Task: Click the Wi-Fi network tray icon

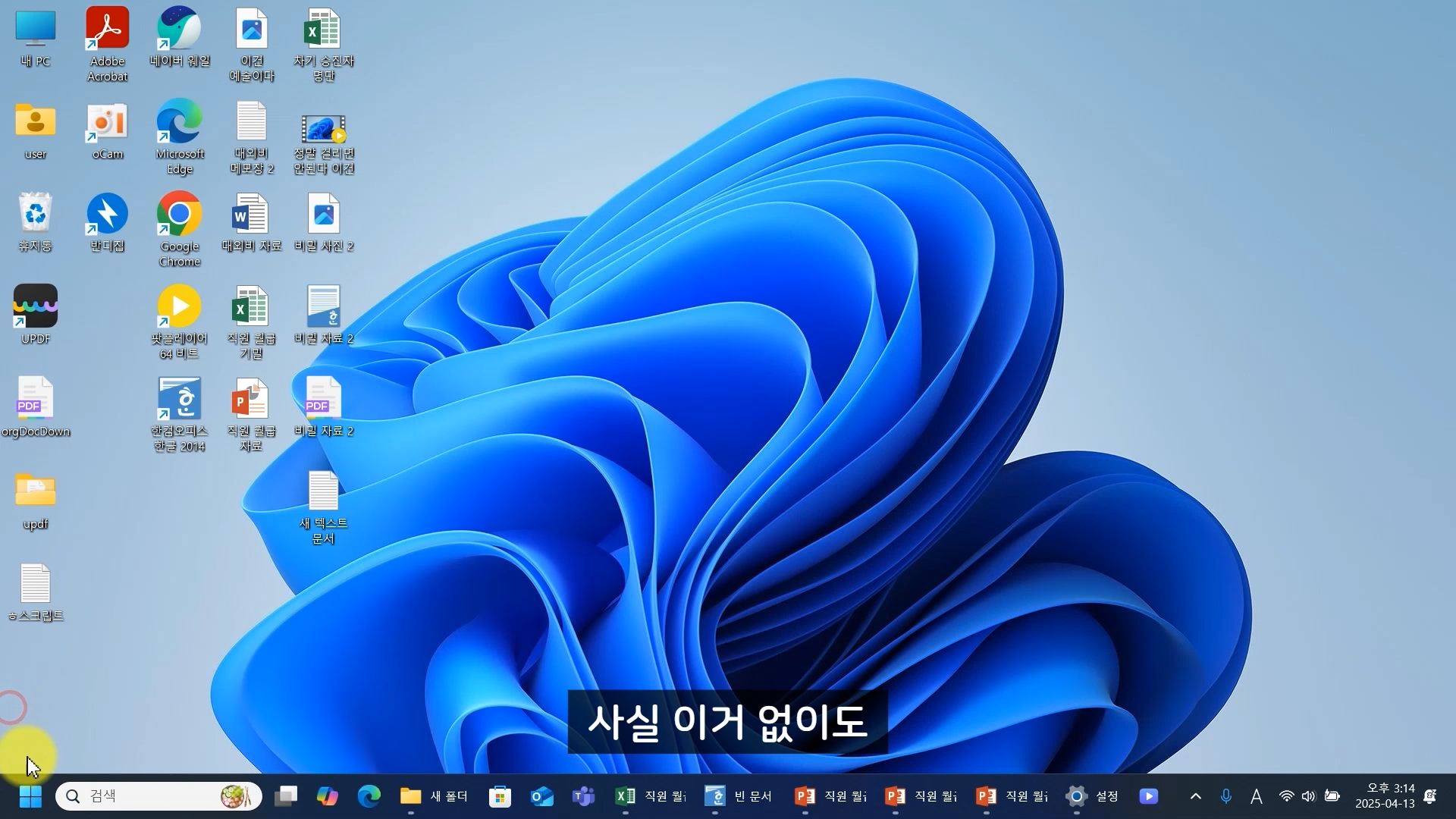Action: coord(1286,796)
